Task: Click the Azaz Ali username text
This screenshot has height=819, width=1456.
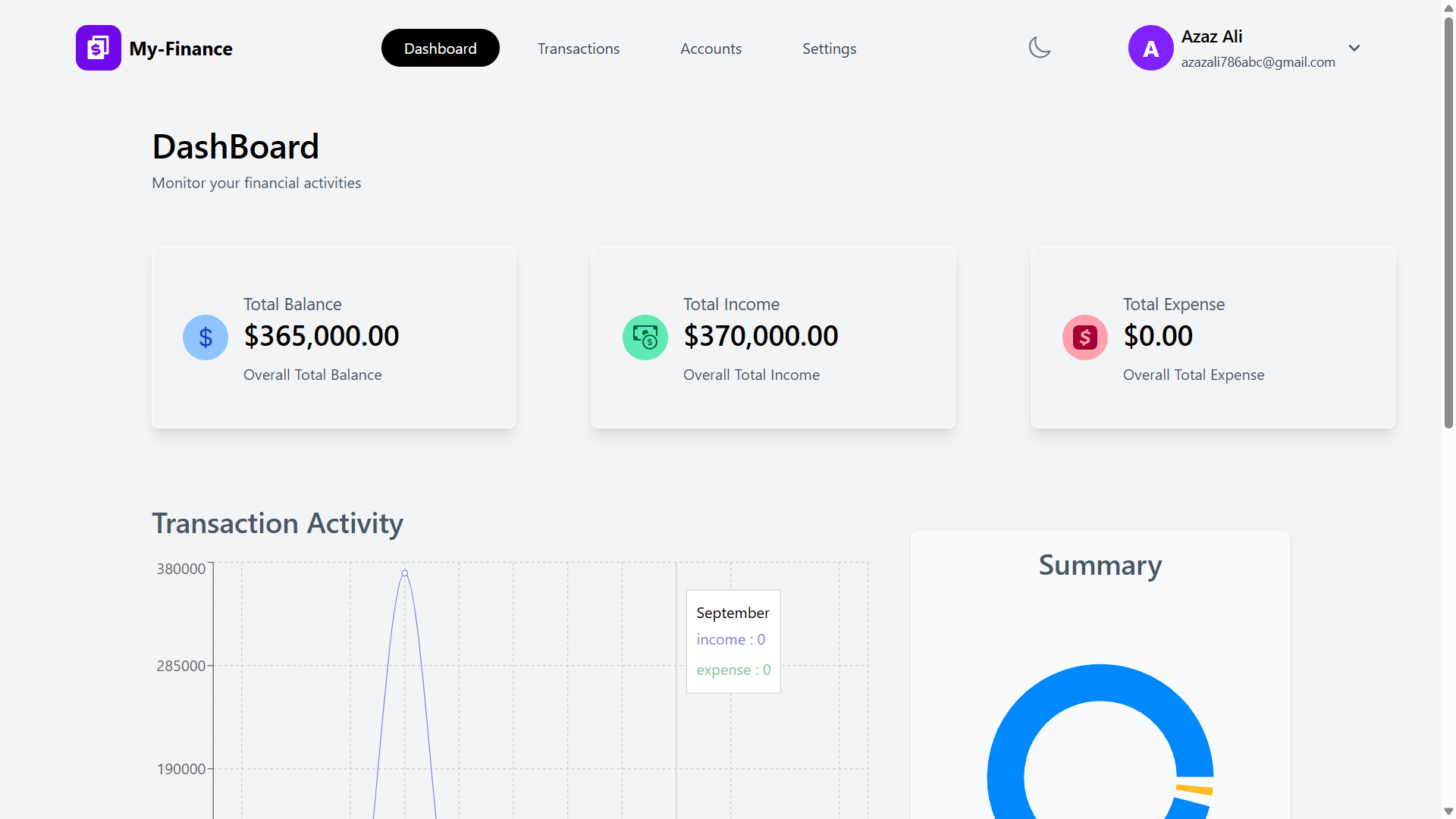Action: (1212, 36)
